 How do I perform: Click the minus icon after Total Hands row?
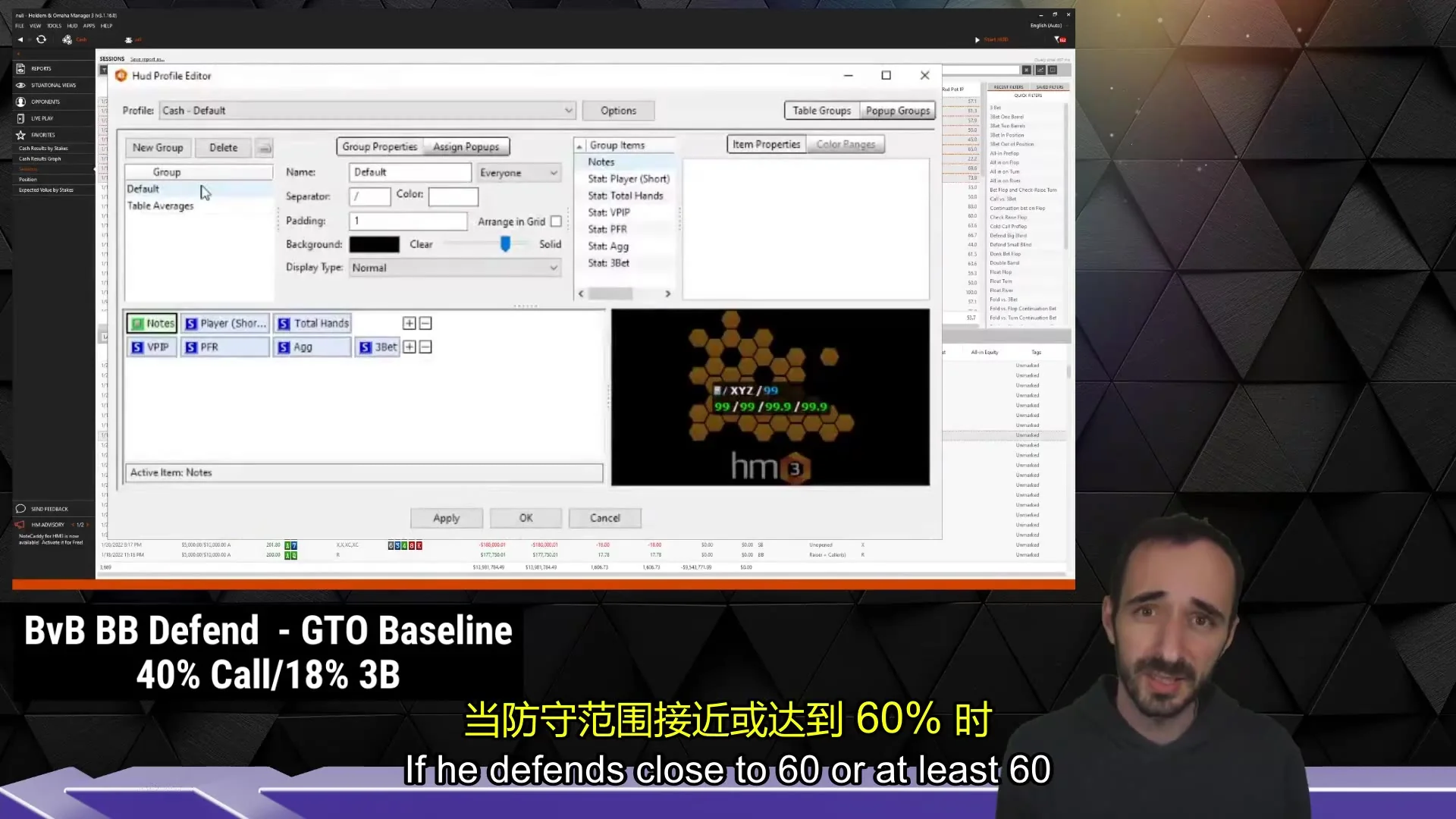tap(425, 324)
